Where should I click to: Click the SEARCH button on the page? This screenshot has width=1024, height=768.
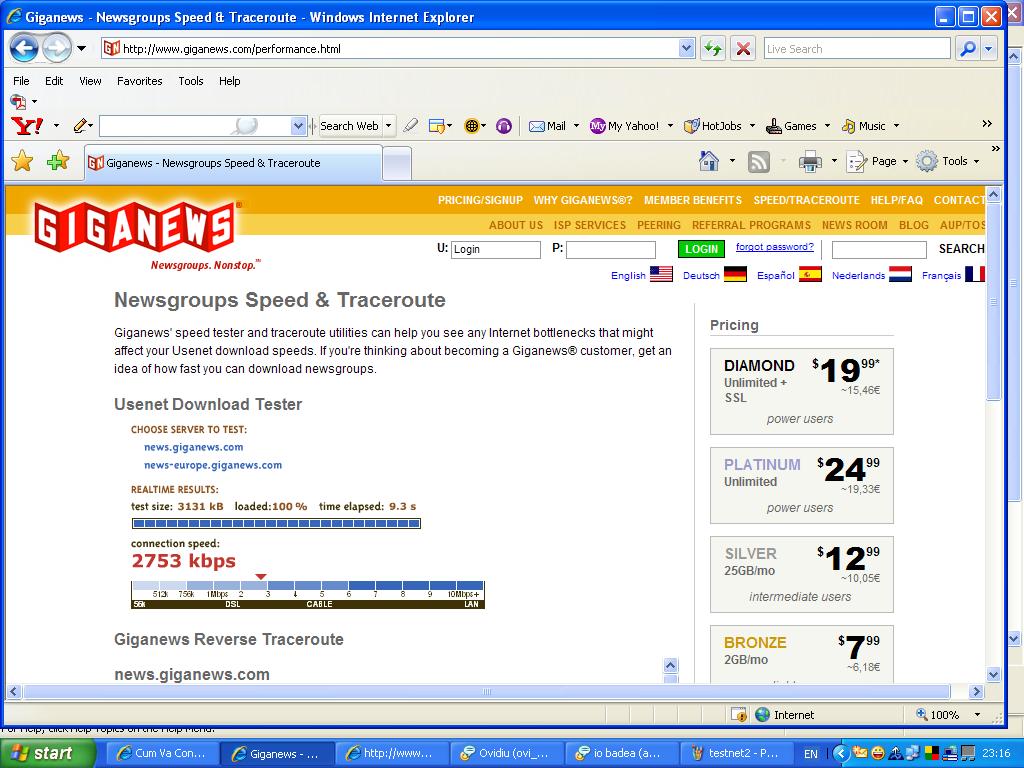click(x=961, y=249)
